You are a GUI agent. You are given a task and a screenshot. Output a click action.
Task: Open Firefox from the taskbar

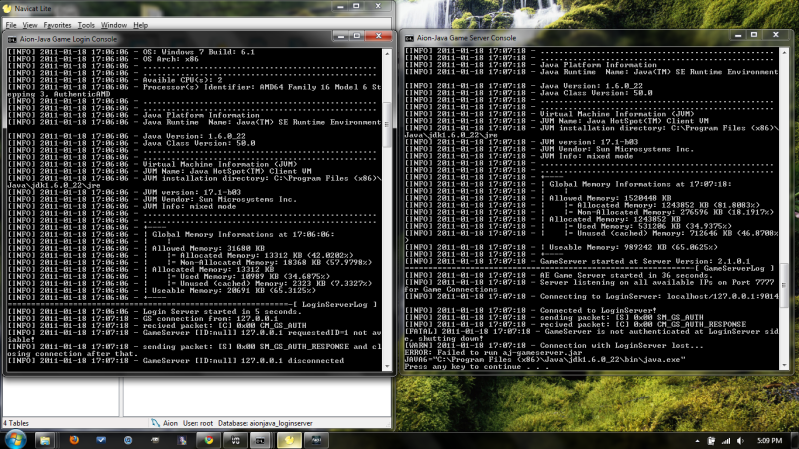pos(73,439)
